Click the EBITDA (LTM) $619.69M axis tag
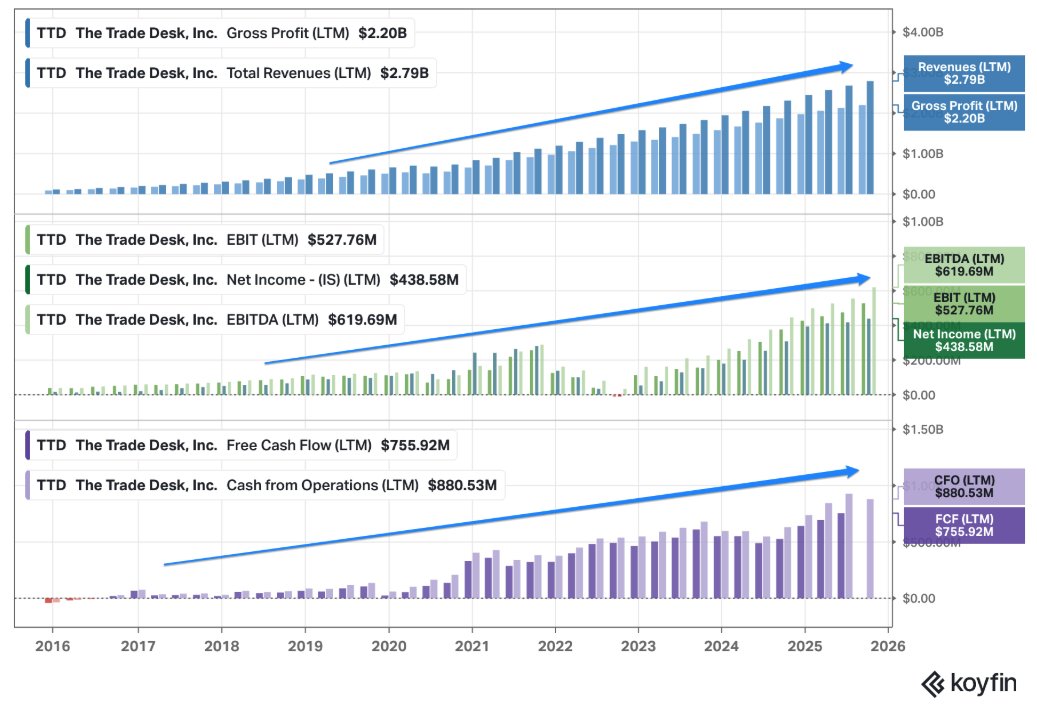 coord(964,265)
